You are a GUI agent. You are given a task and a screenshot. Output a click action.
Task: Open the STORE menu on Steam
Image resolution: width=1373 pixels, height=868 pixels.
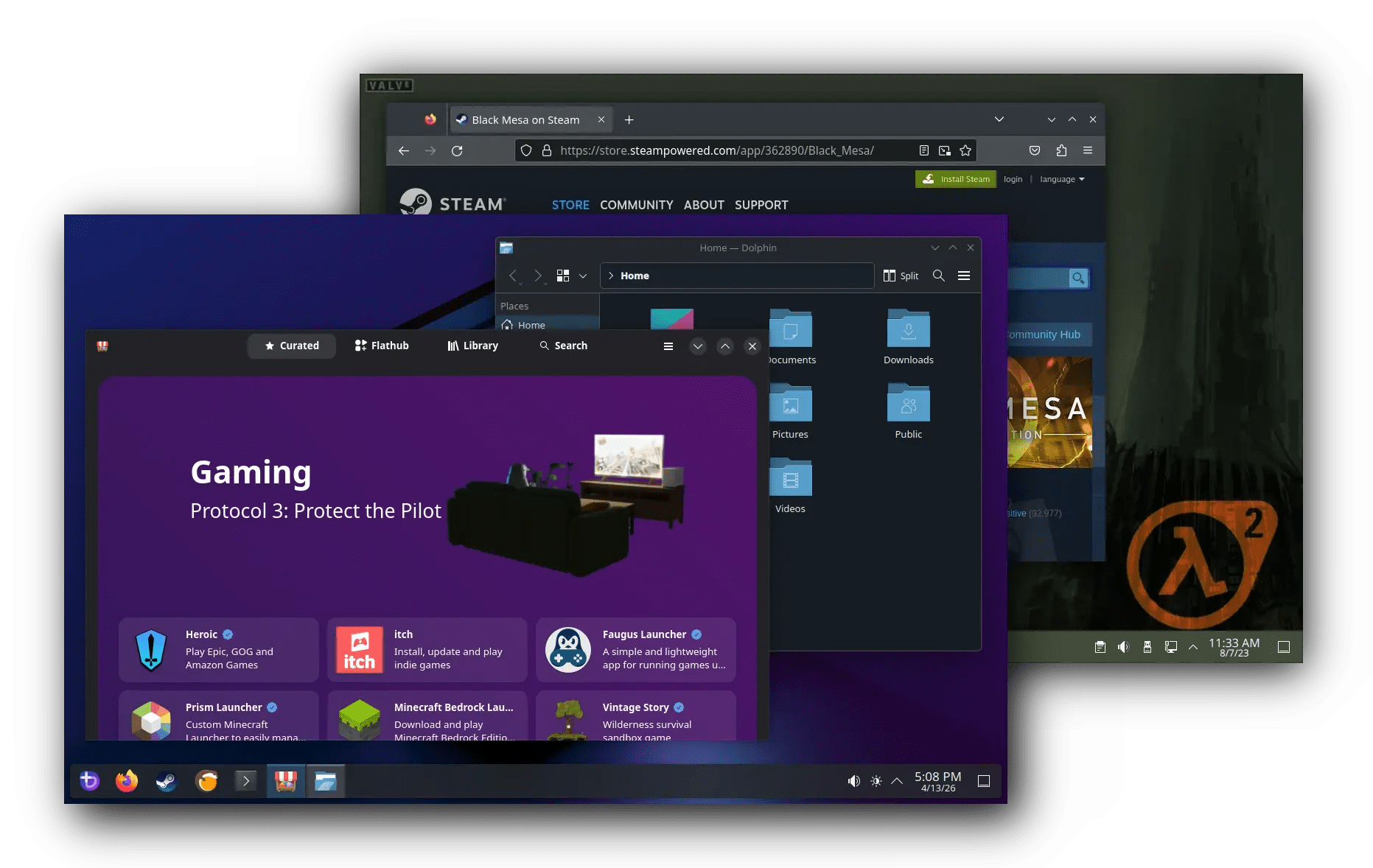570,205
